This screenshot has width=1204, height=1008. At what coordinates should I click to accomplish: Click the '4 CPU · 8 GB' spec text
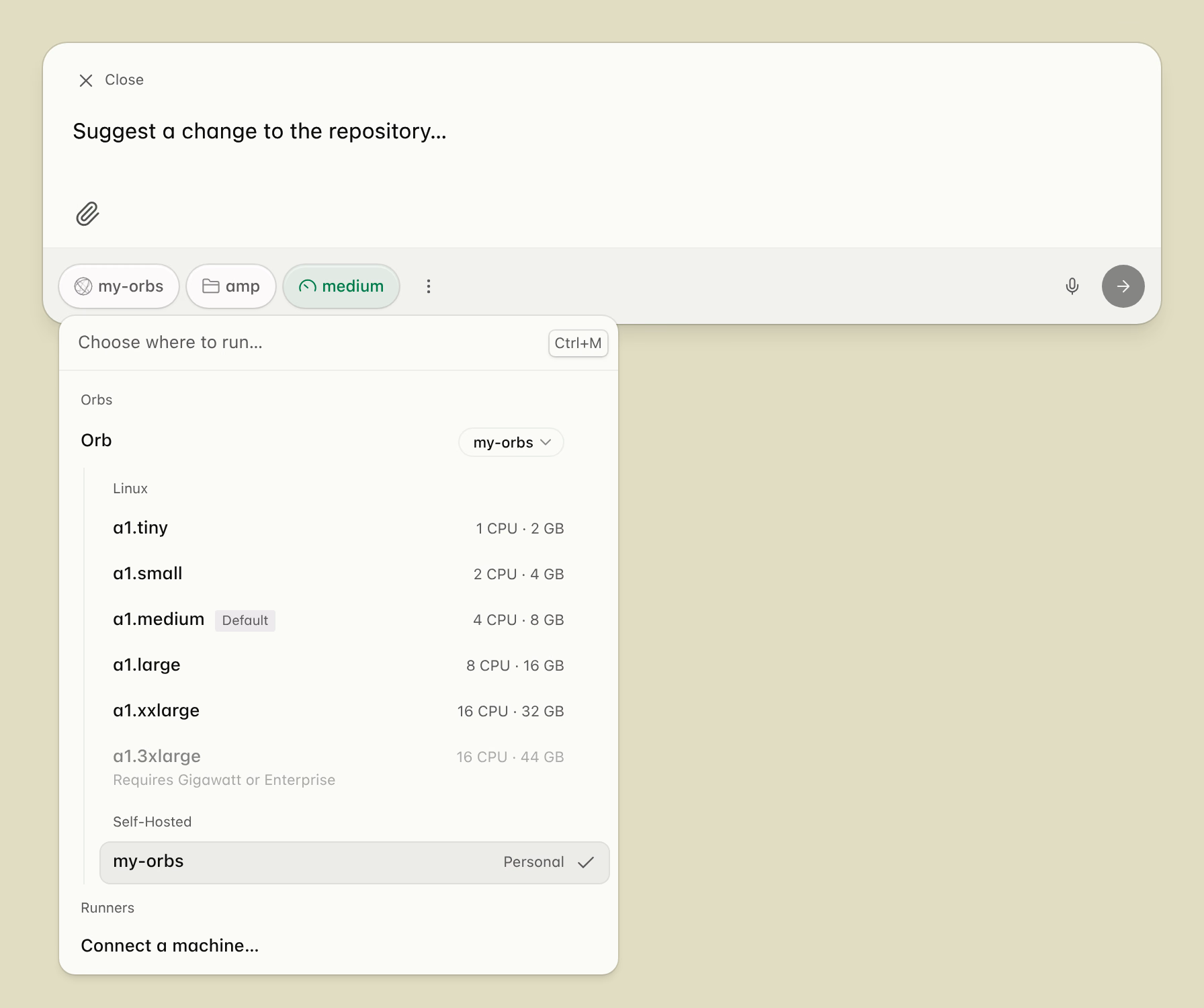coord(519,620)
